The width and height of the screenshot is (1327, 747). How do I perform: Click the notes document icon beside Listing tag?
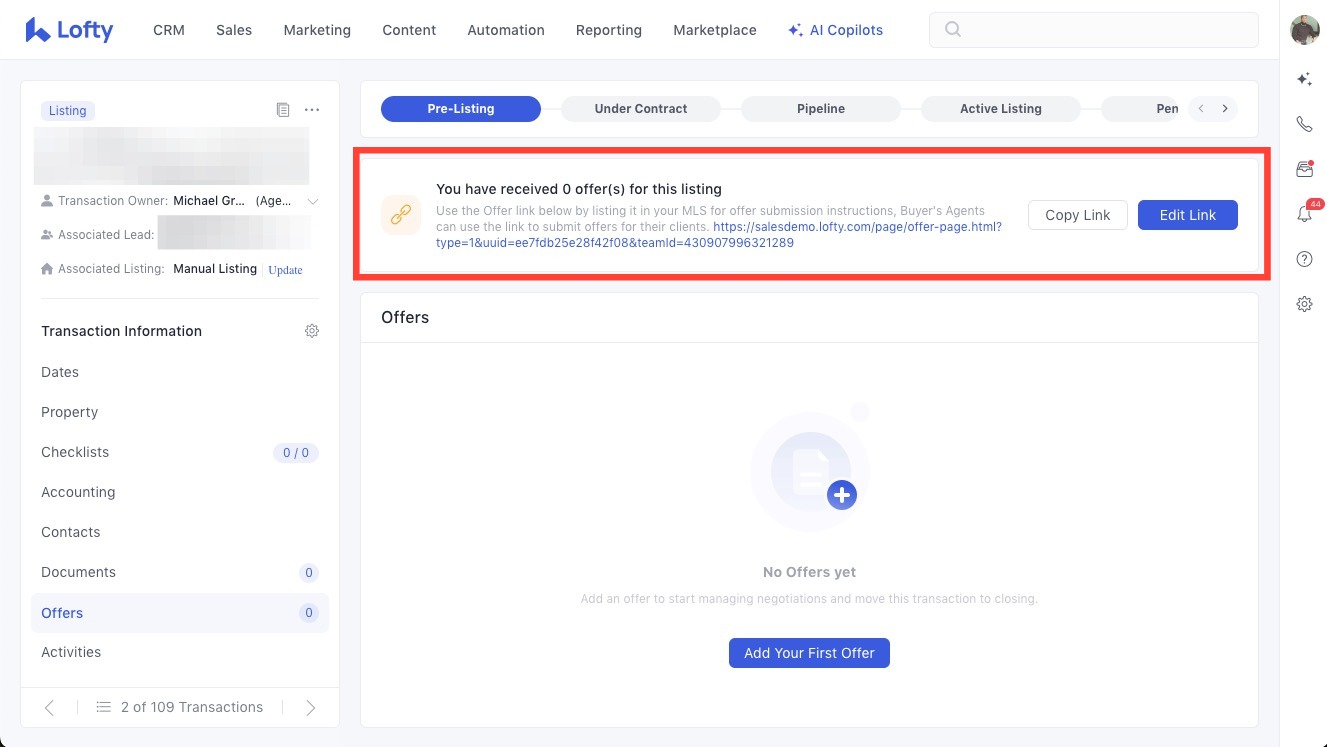coord(283,110)
